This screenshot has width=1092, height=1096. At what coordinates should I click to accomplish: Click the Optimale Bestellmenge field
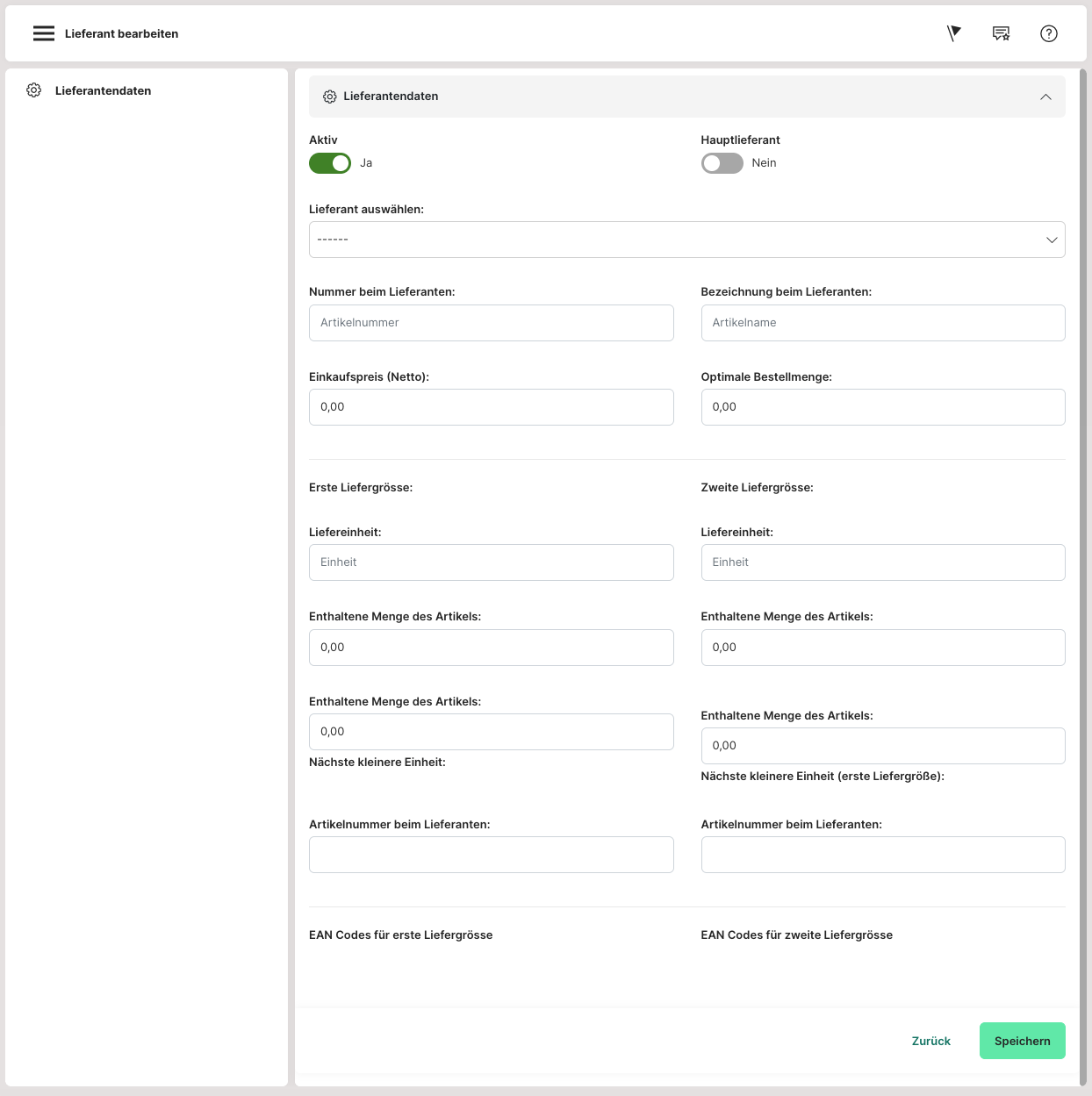point(882,407)
